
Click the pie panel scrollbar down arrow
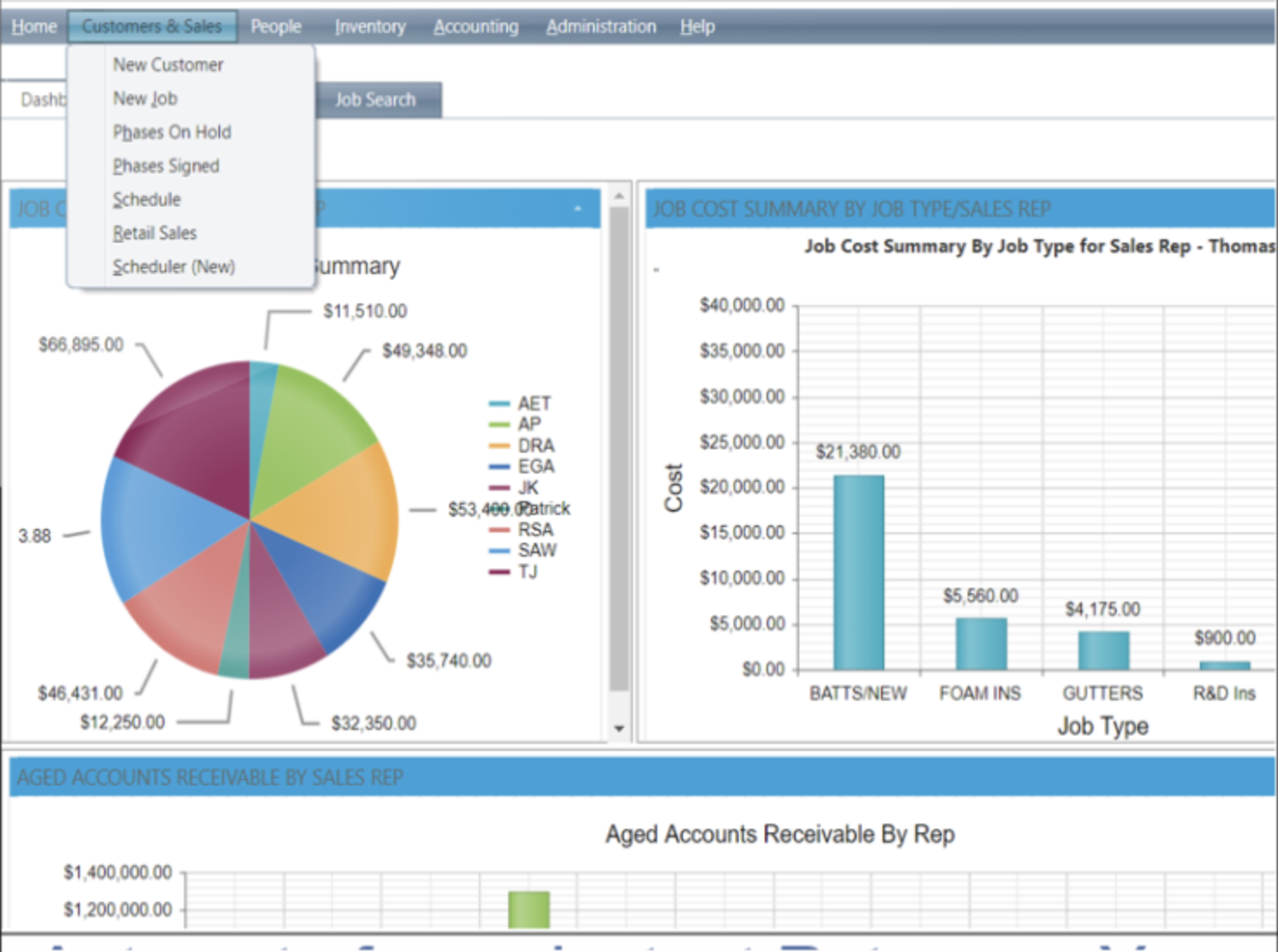[619, 728]
